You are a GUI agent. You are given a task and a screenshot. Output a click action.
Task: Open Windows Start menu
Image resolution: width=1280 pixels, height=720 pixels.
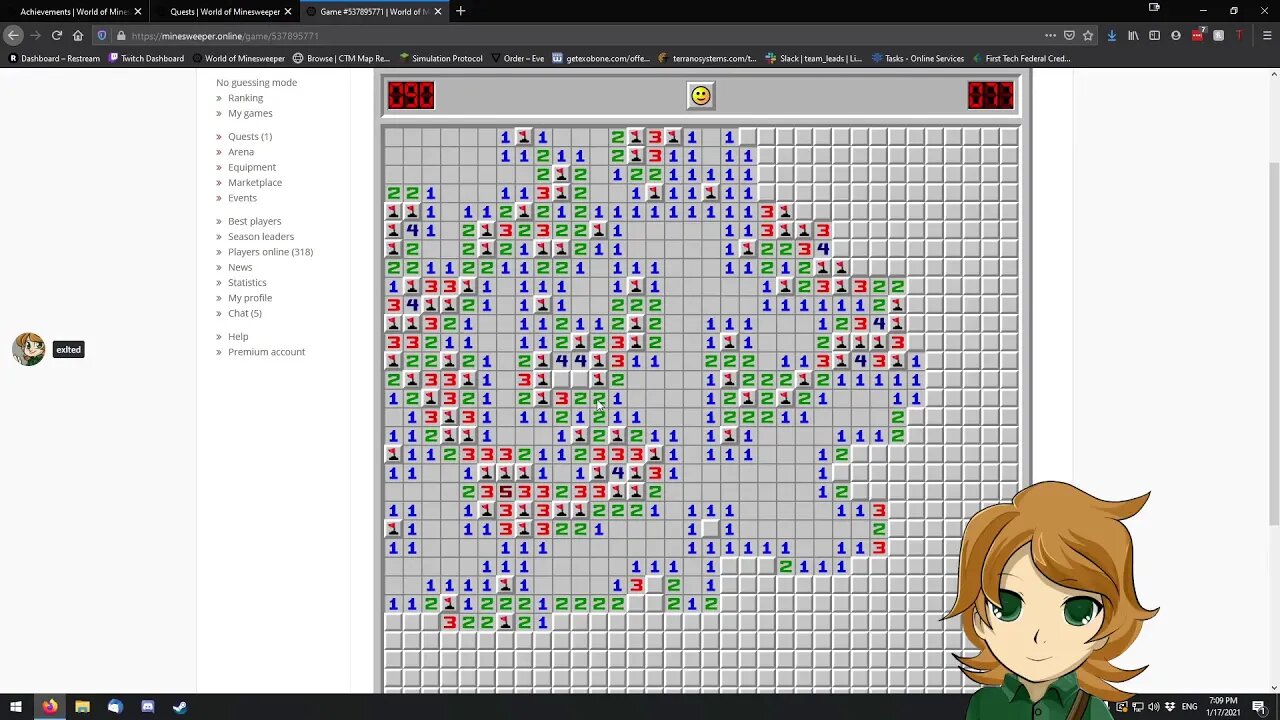15,707
